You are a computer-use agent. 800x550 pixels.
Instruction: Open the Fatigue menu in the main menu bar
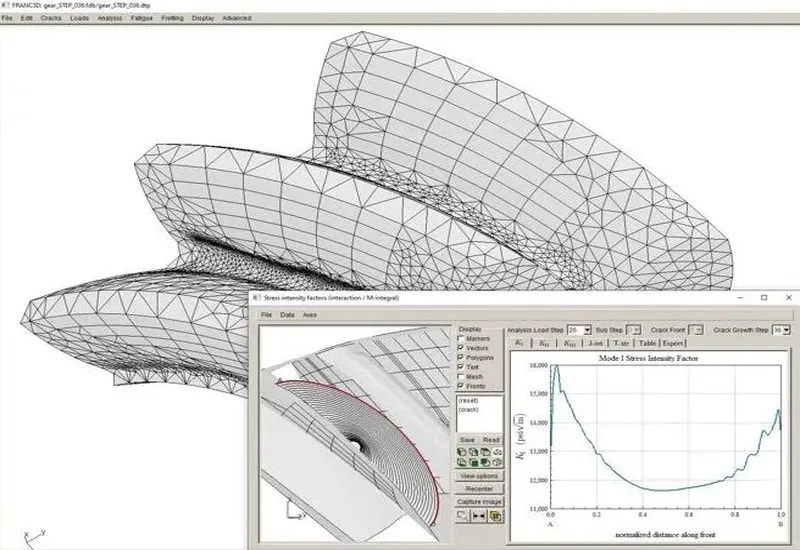tap(141, 18)
